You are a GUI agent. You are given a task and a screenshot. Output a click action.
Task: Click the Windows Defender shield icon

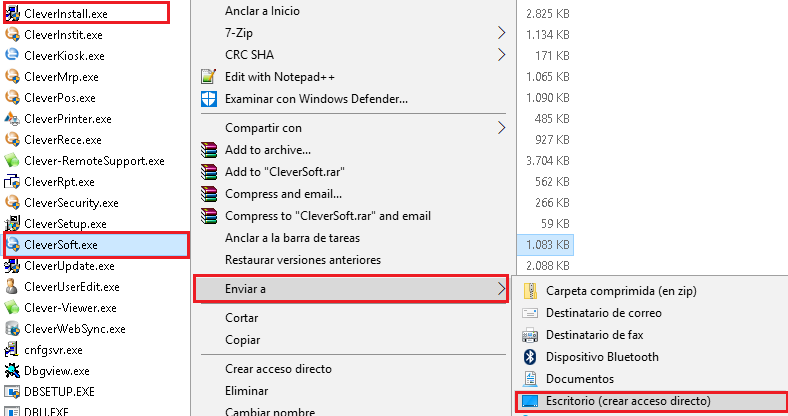pyautogui.click(x=208, y=98)
